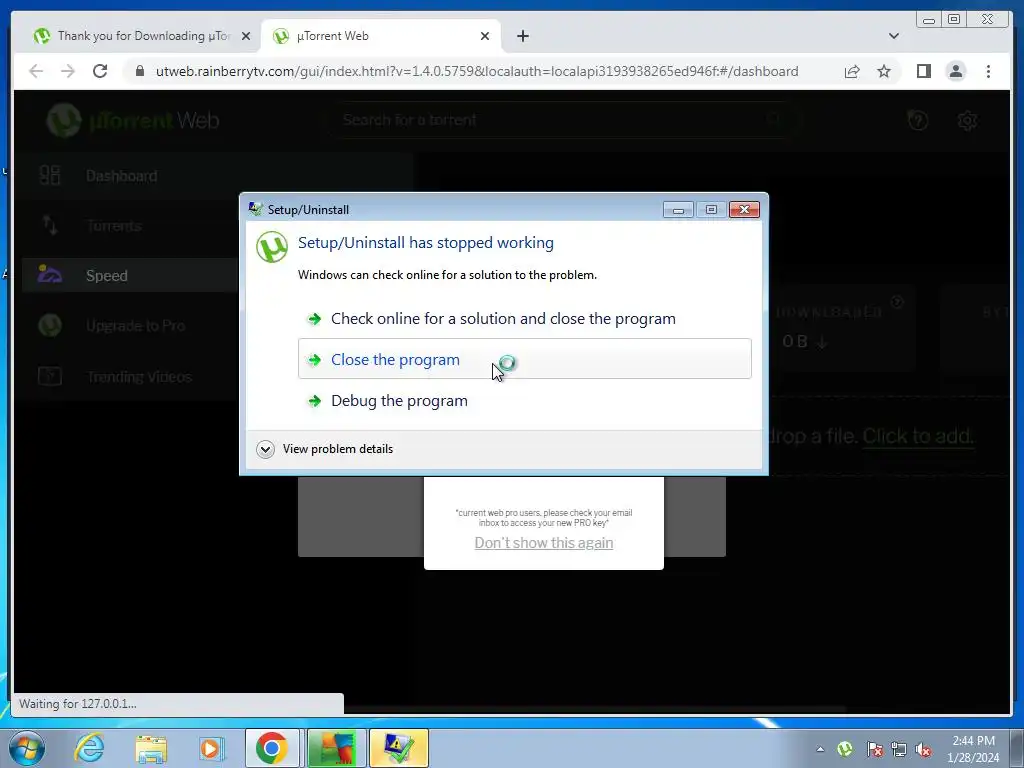Open uTorrent Web help question-mark icon
Screen dimensions: 1024x768
(x=918, y=120)
